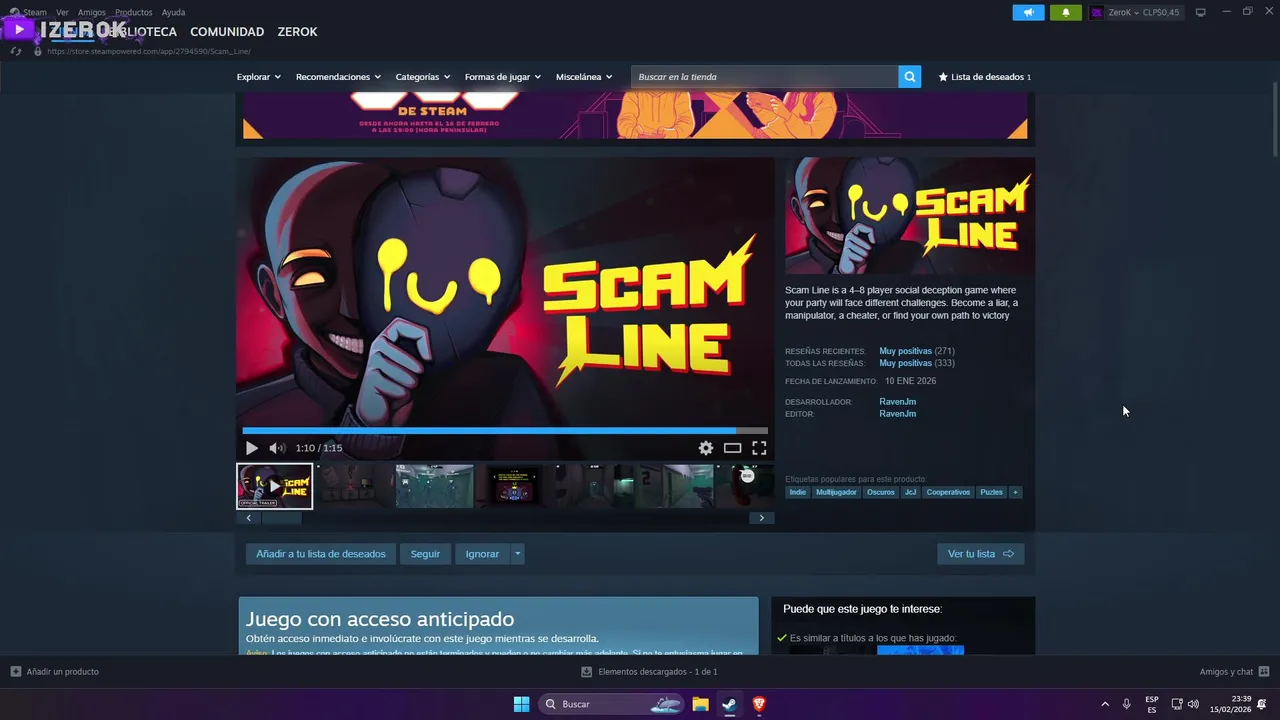
Task: Expand the Recomendaciones menu
Action: click(338, 77)
